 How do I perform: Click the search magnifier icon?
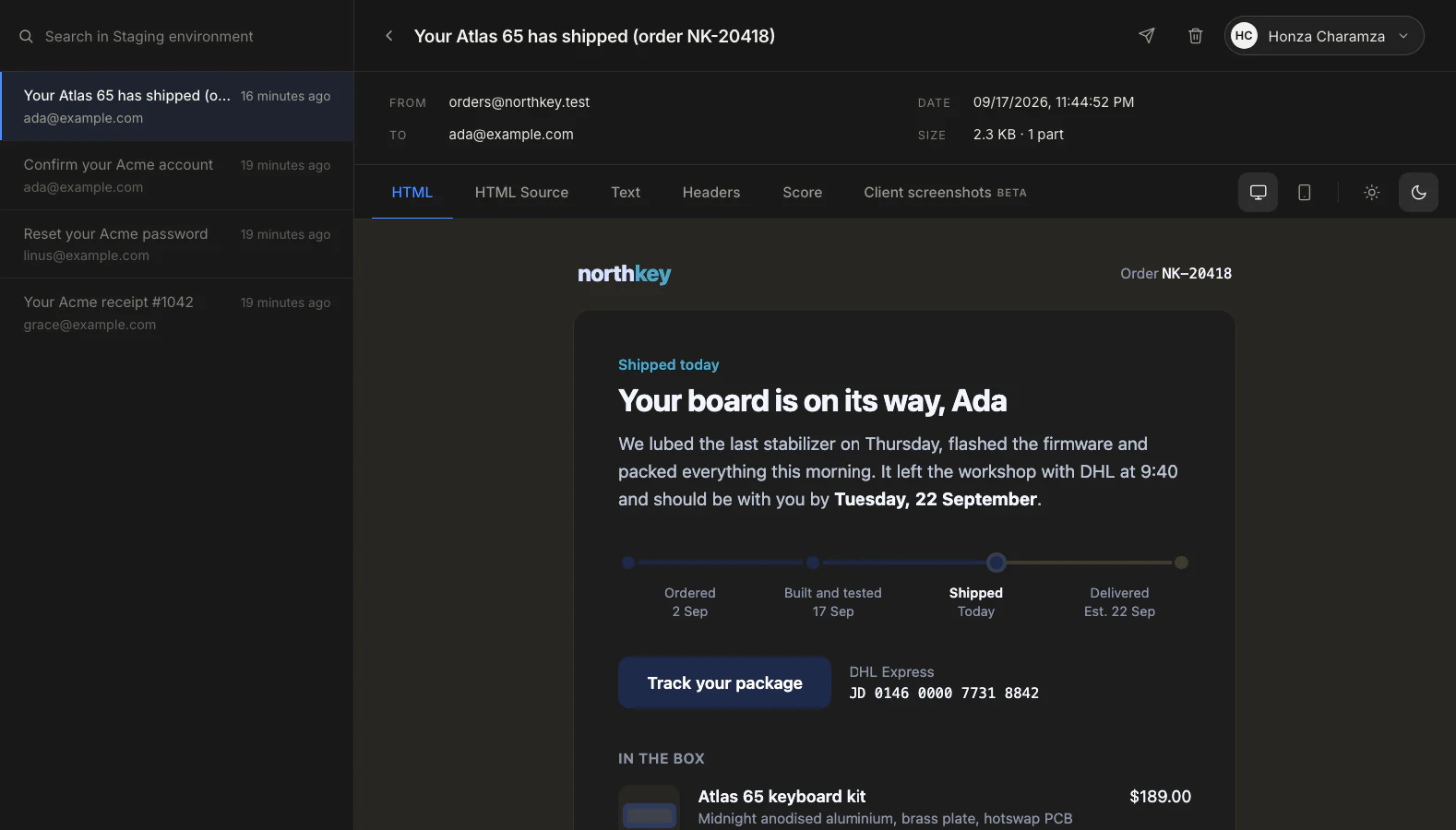[26, 37]
